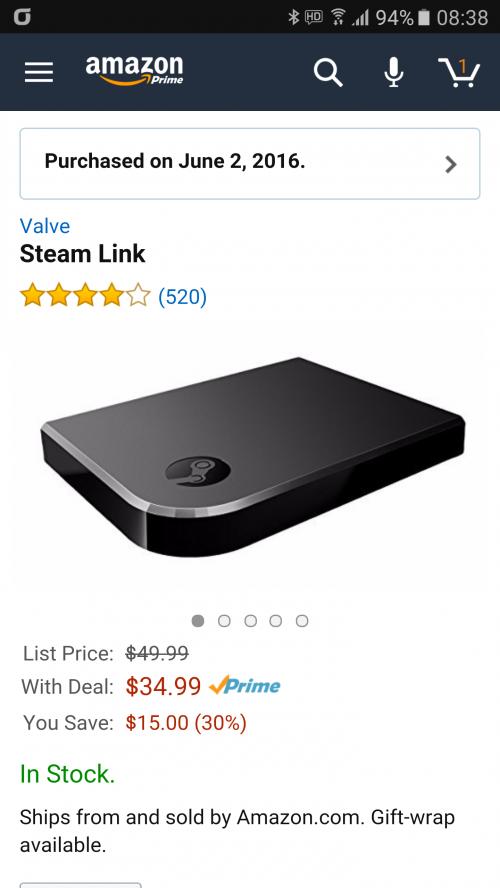This screenshot has width=500, height=888.
Task: Tap the Steam Link product image
Action: tap(252, 456)
